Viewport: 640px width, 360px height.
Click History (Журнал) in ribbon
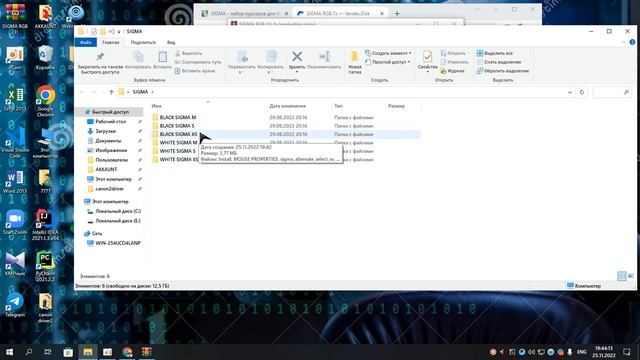tap(452, 71)
